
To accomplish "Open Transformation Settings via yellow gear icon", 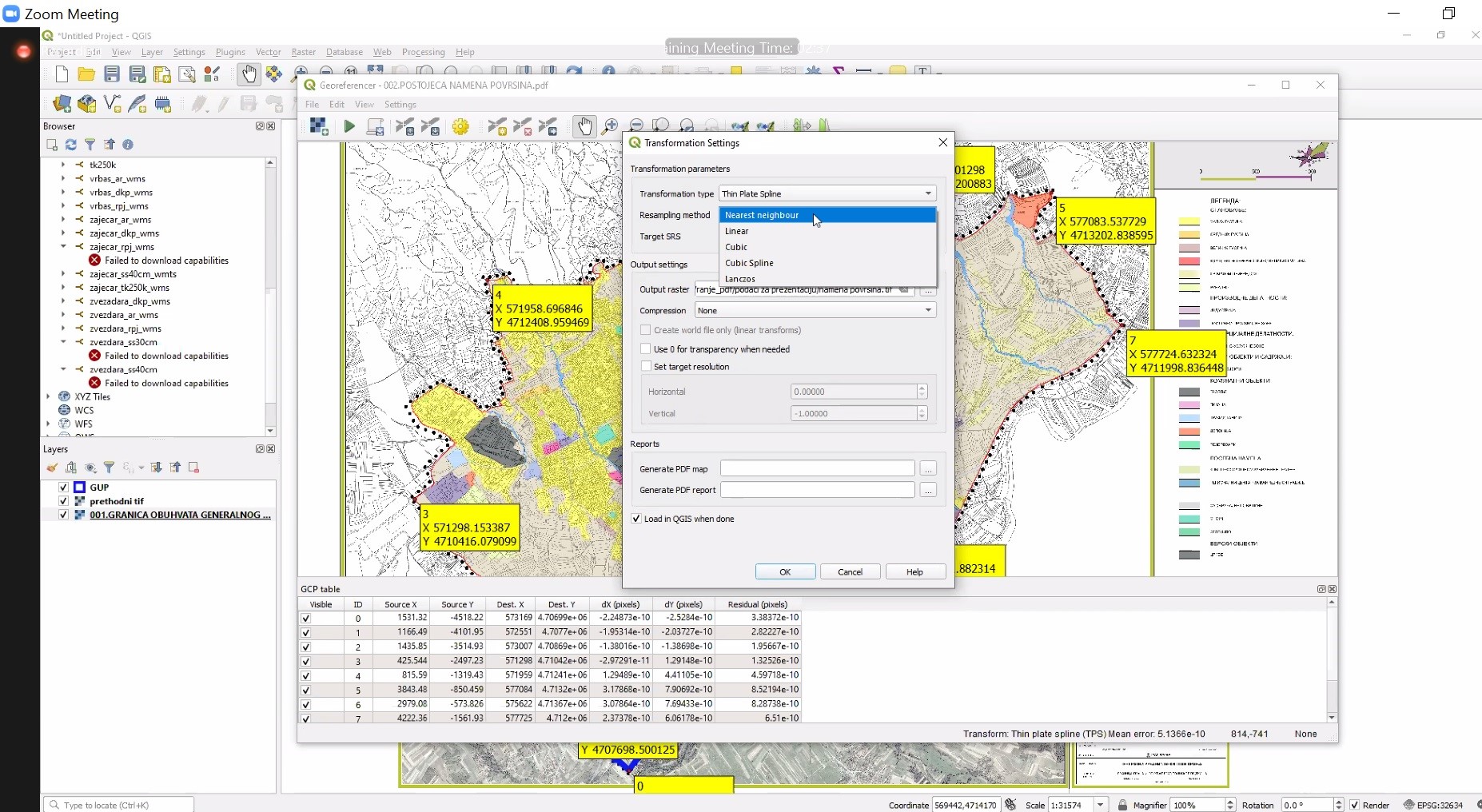I will coord(460,126).
